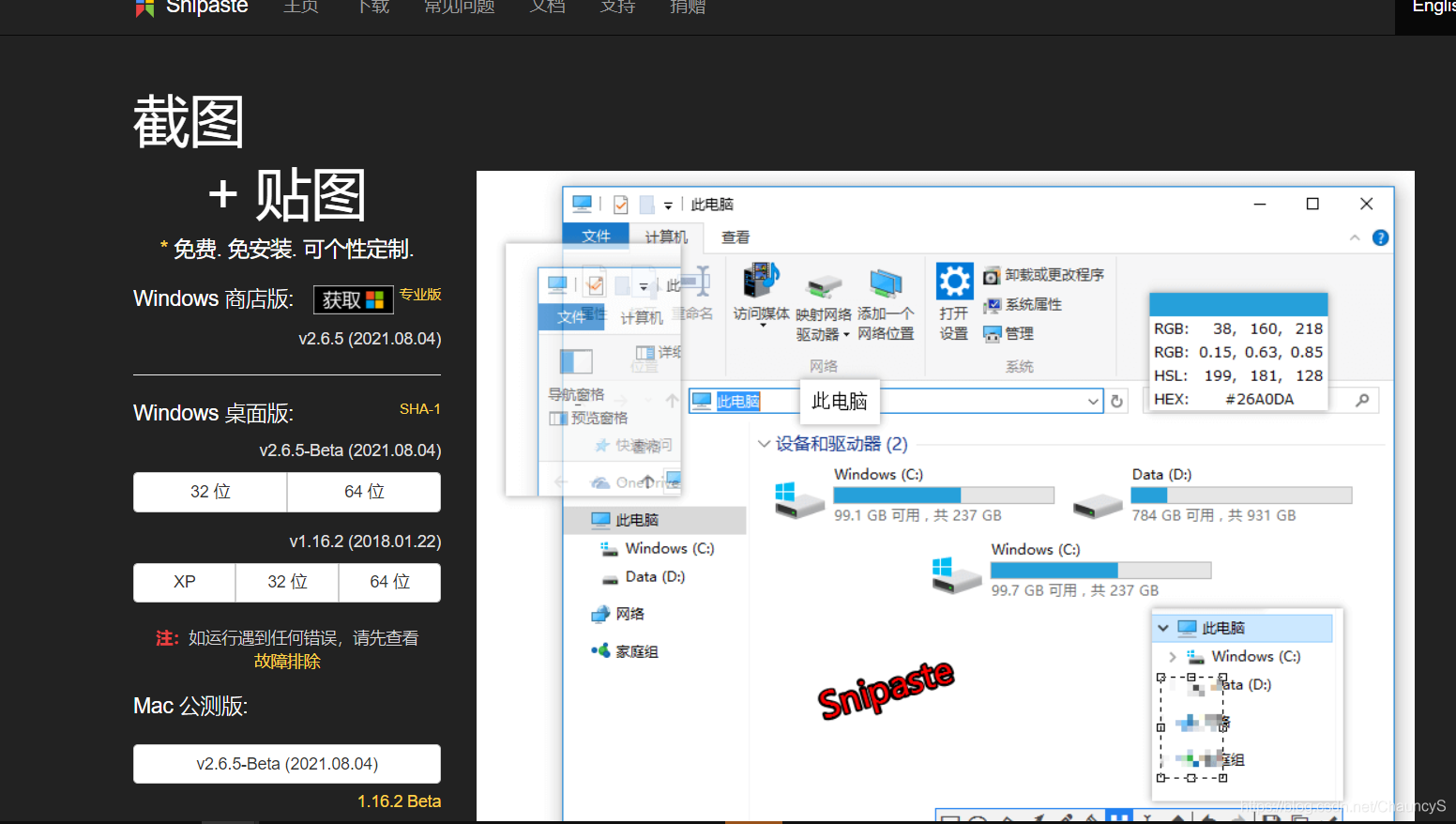This screenshot has height=824, width=1456.
Task: Click the Windows (C:) 99.7 GB drive icon
Action: tap(956, 574)
